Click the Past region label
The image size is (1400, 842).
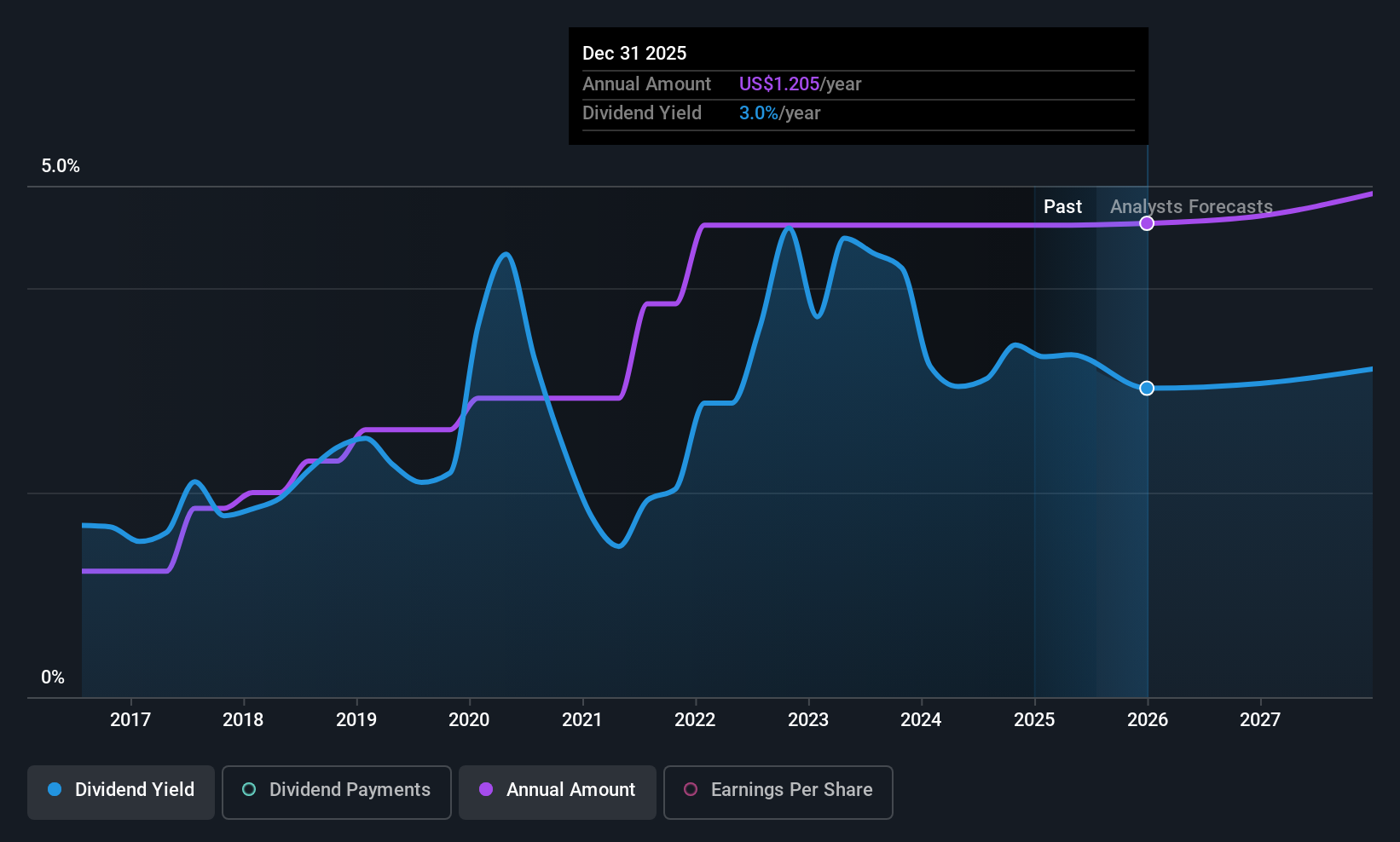point(1062,207)
